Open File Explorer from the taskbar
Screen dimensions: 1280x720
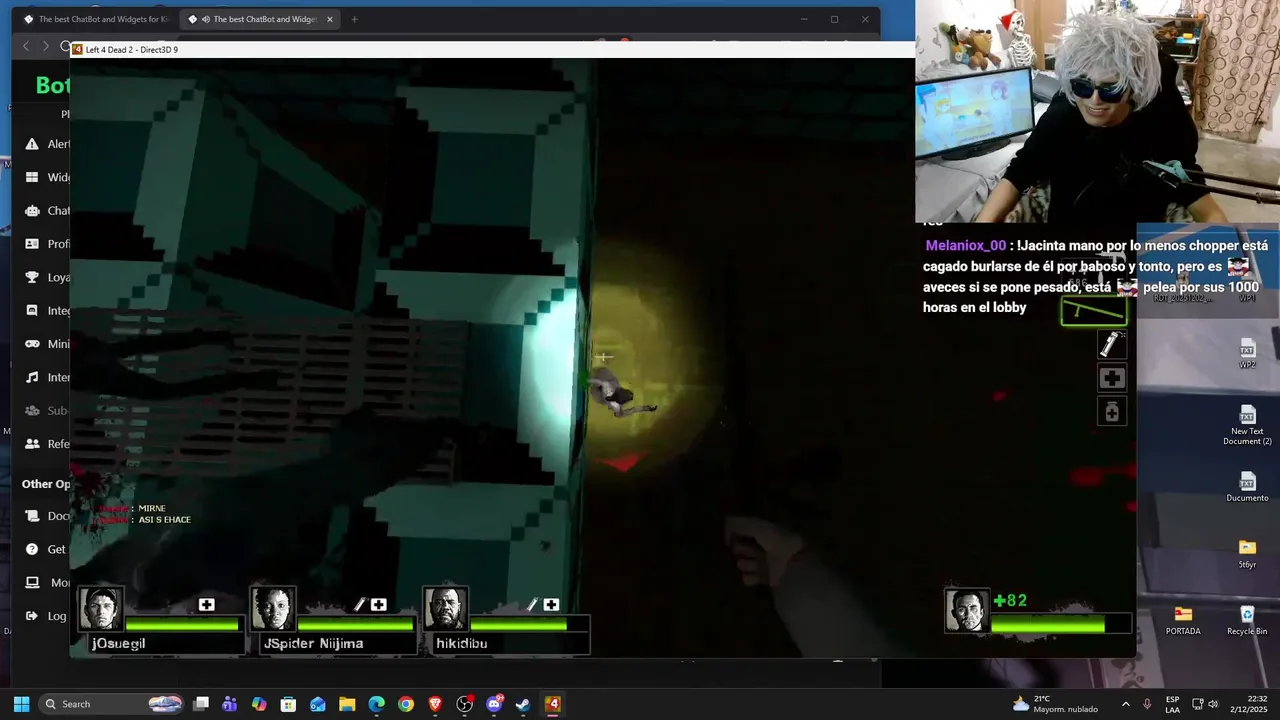coord(347,704)
